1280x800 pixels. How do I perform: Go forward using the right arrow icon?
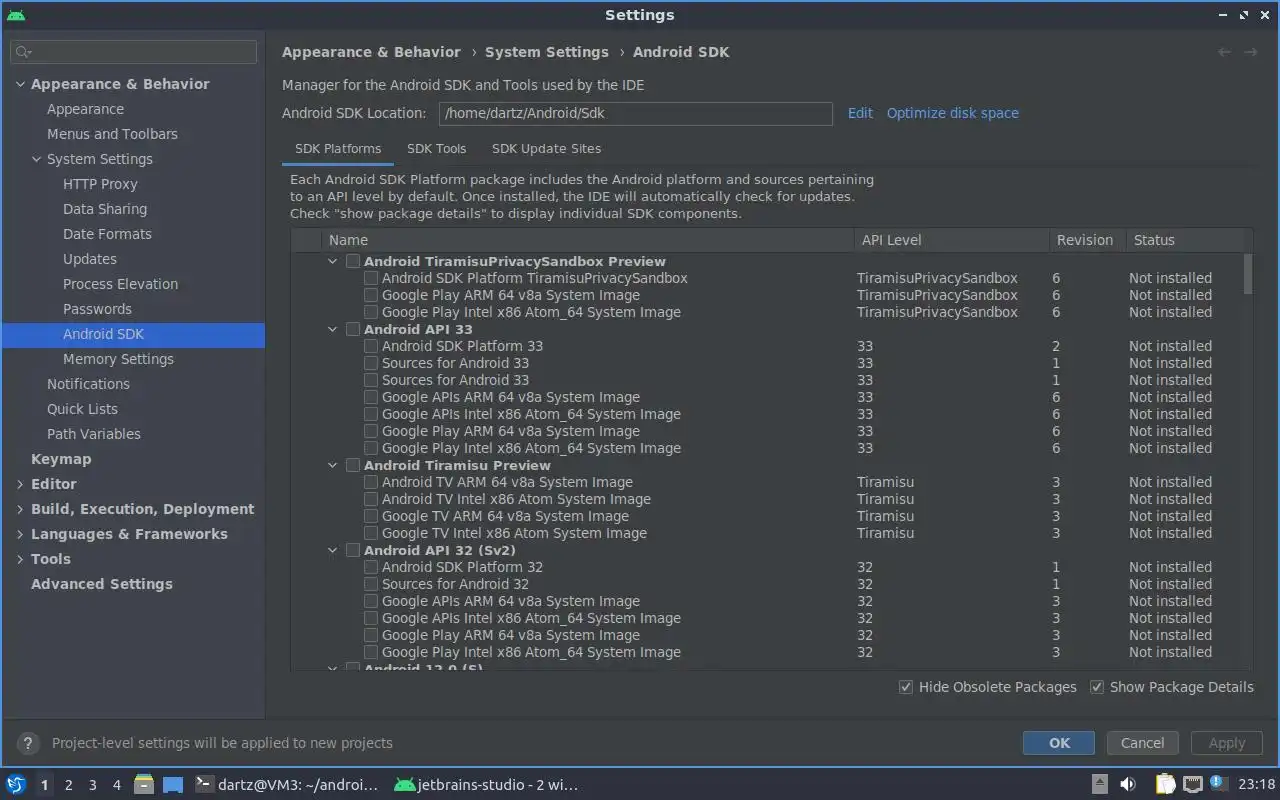(x=1250, y=52)
